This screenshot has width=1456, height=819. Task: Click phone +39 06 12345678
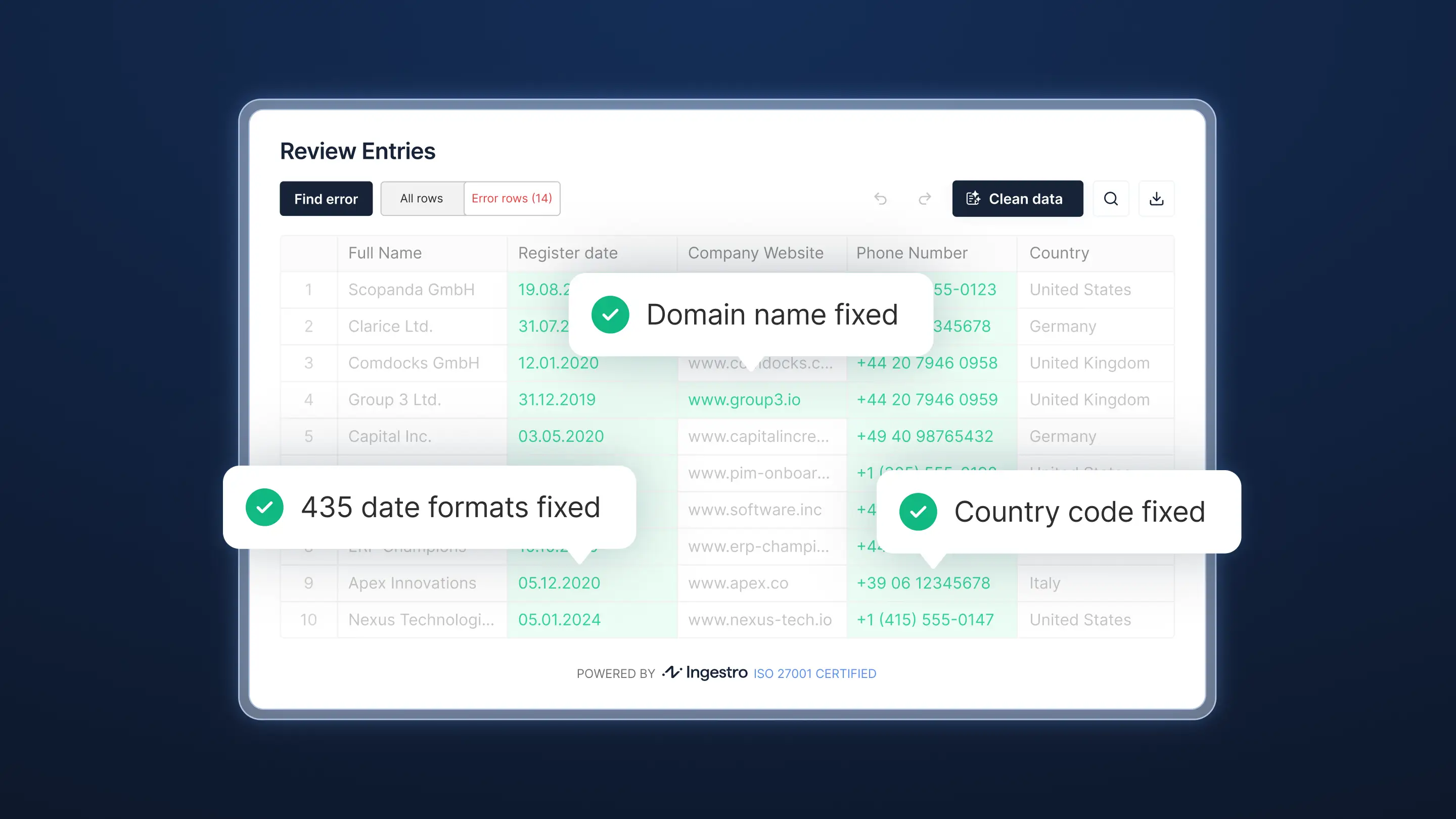click(931, 583)
